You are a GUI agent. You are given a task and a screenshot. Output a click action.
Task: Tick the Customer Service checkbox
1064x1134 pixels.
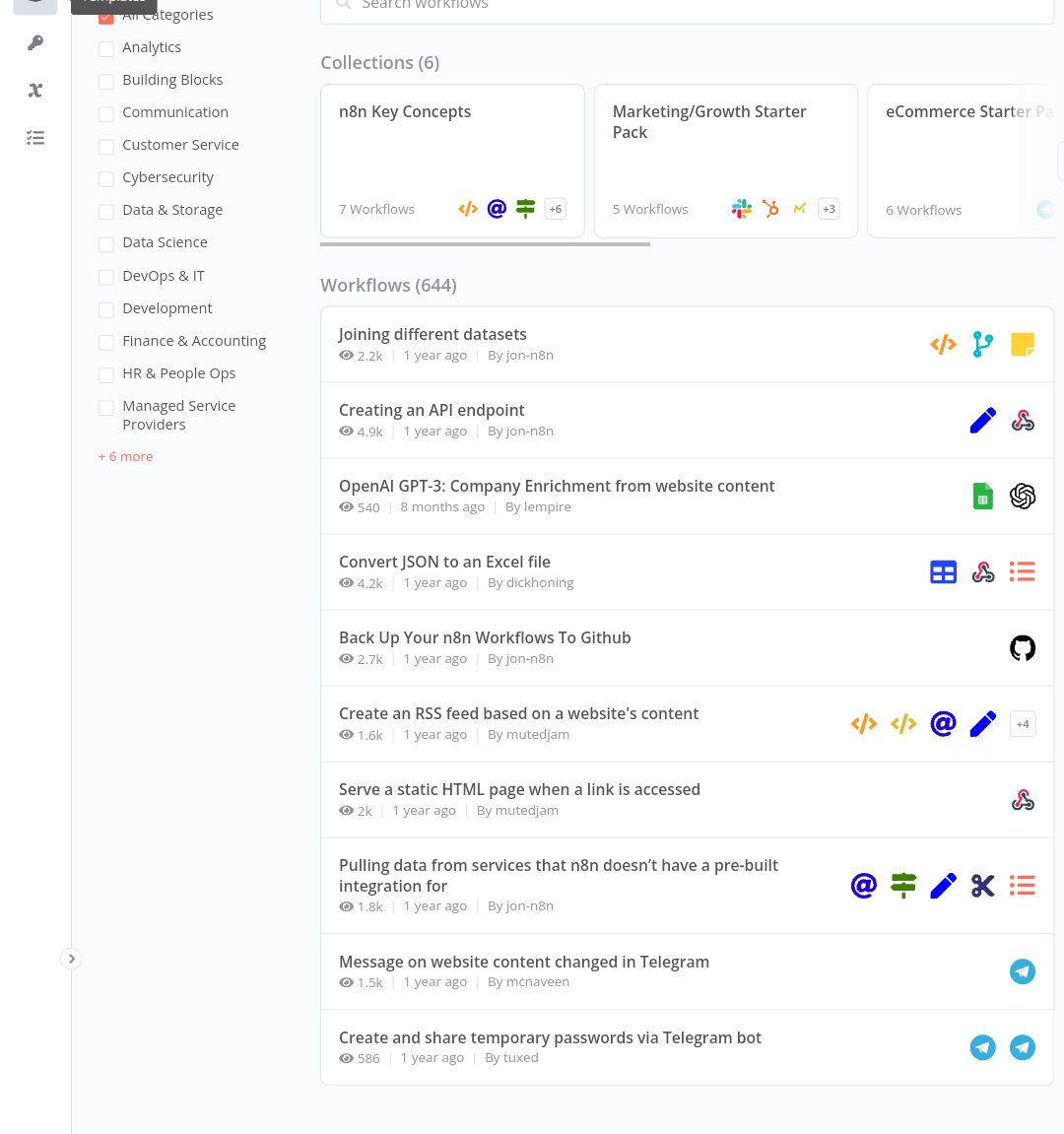click(106, 147)
